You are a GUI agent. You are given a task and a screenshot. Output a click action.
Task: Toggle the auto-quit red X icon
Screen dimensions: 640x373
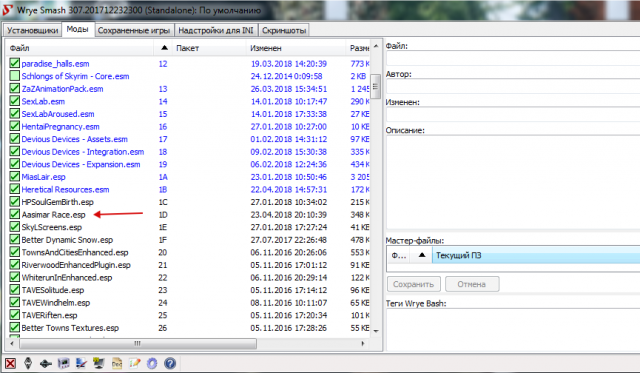[x=10, y=363]
